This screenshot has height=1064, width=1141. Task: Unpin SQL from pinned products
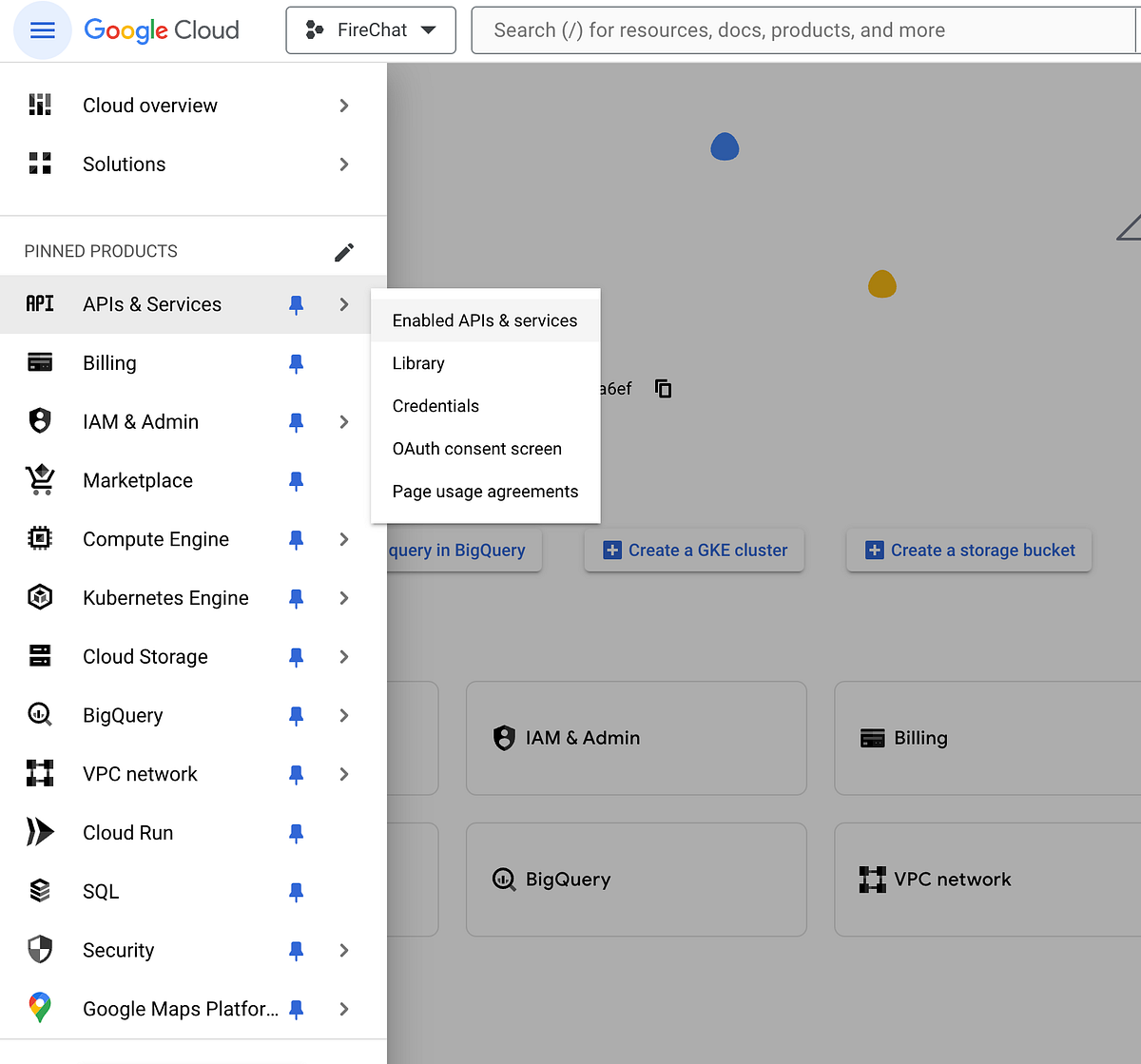(296, 891)
